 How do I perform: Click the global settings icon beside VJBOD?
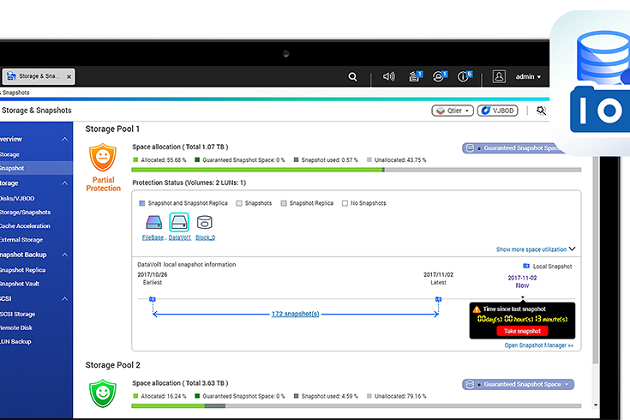pos(542,111)
